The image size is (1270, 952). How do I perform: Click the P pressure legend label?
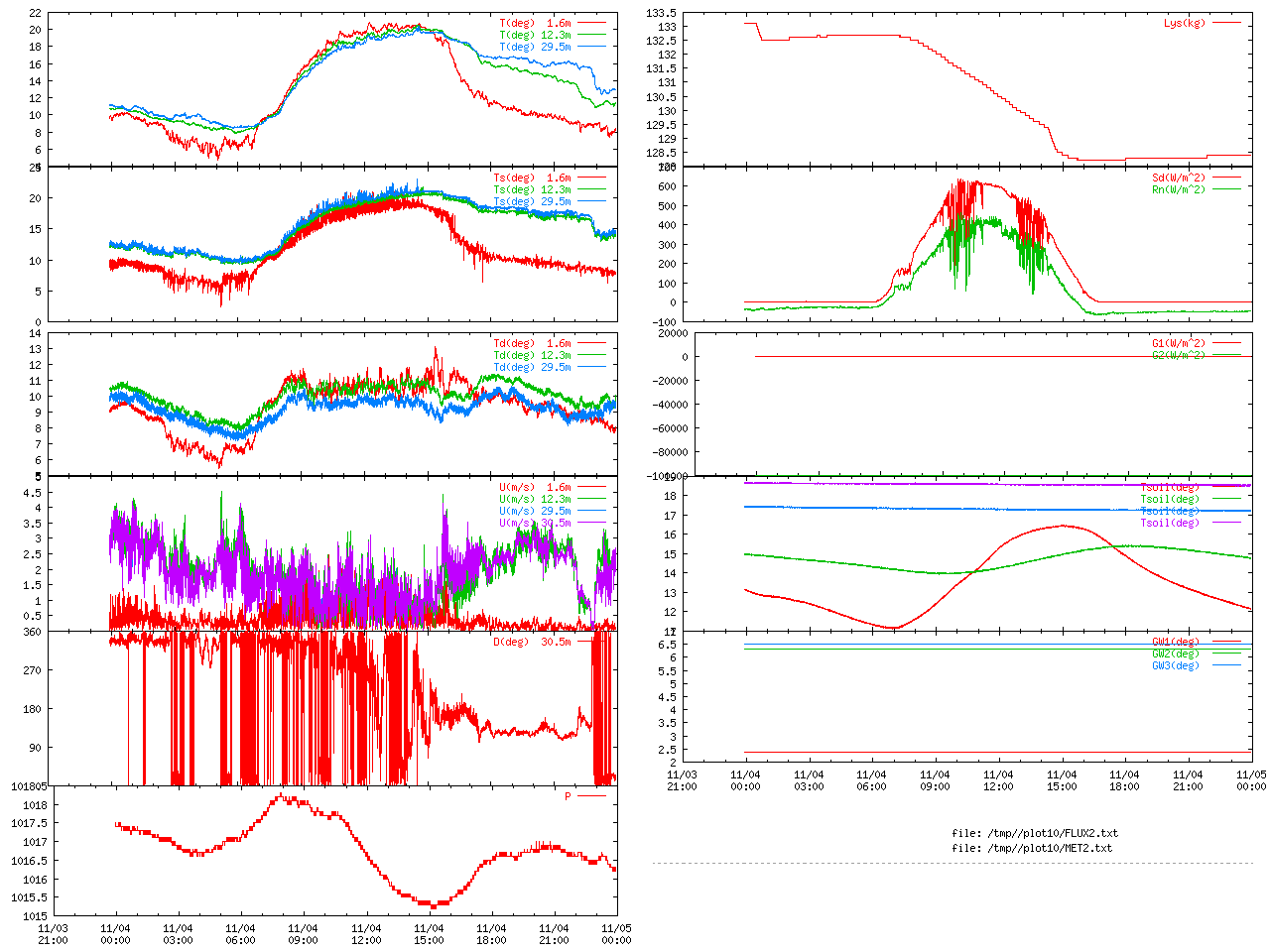tap(568, 796)
